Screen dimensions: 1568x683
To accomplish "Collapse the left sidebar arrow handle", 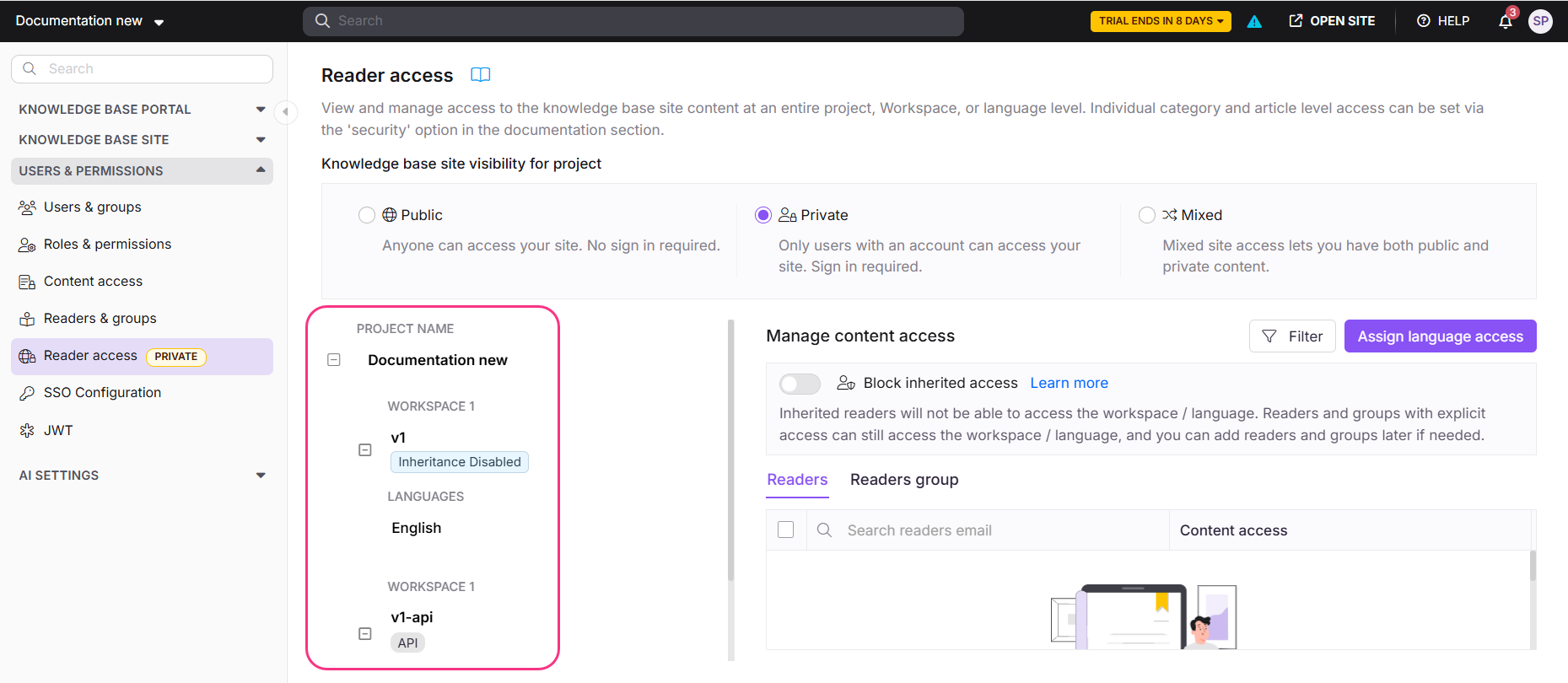I will (286, 111).
